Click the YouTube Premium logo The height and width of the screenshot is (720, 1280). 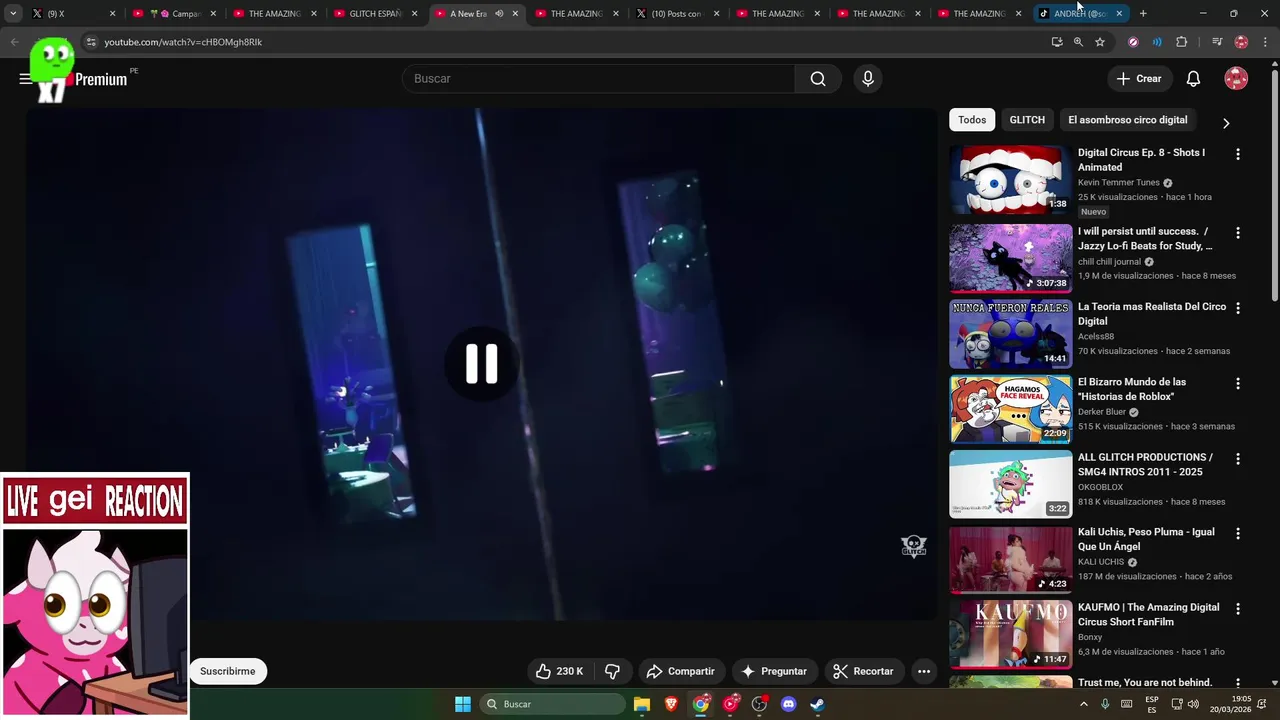point(100,80)
